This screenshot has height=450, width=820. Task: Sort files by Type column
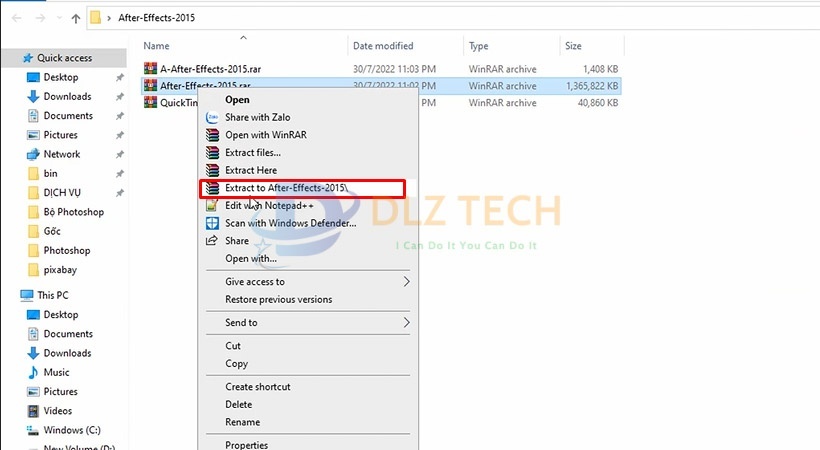[479, 46]
